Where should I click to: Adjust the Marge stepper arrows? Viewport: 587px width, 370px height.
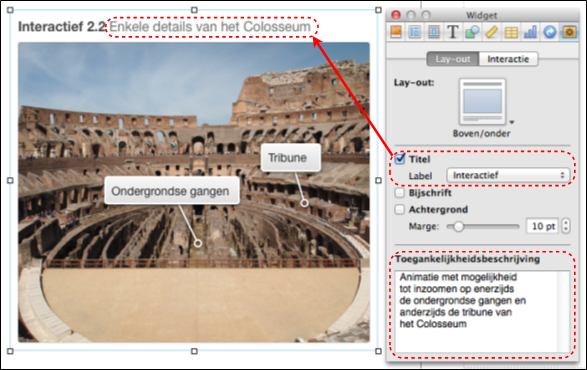566,226
